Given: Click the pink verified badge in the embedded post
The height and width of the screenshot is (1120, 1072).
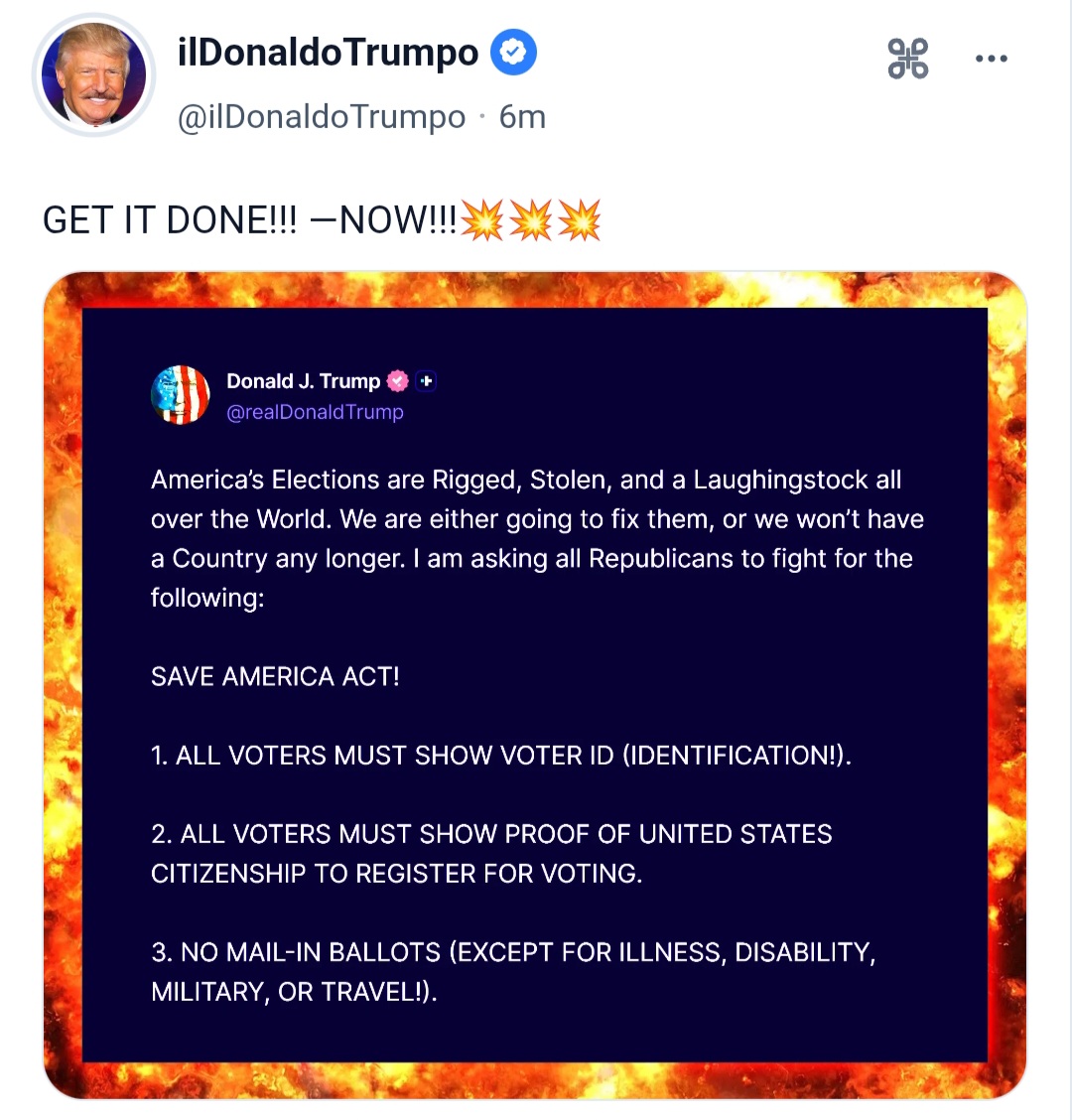Looking at the screenshot, I should [398, 381].
